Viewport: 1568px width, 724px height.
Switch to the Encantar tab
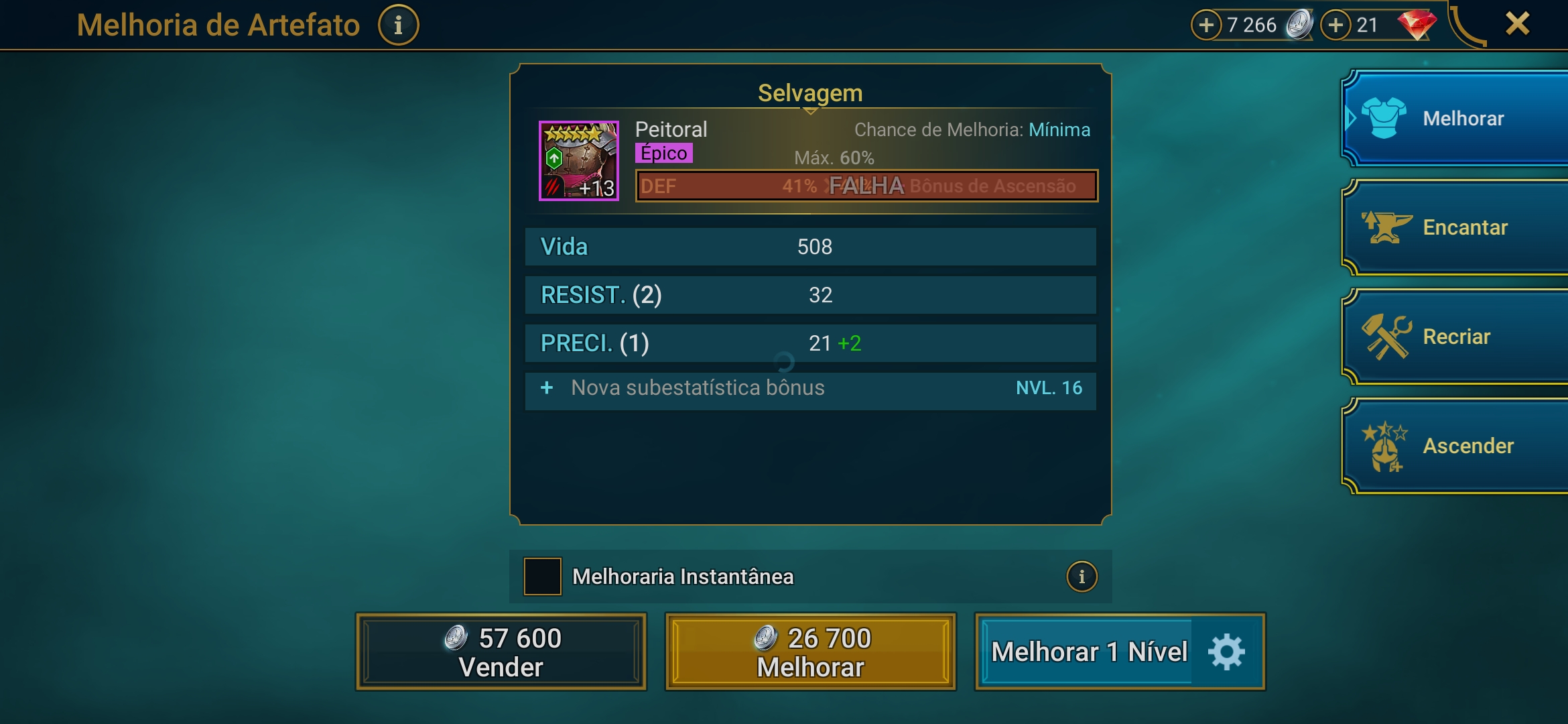(1455, 227)
